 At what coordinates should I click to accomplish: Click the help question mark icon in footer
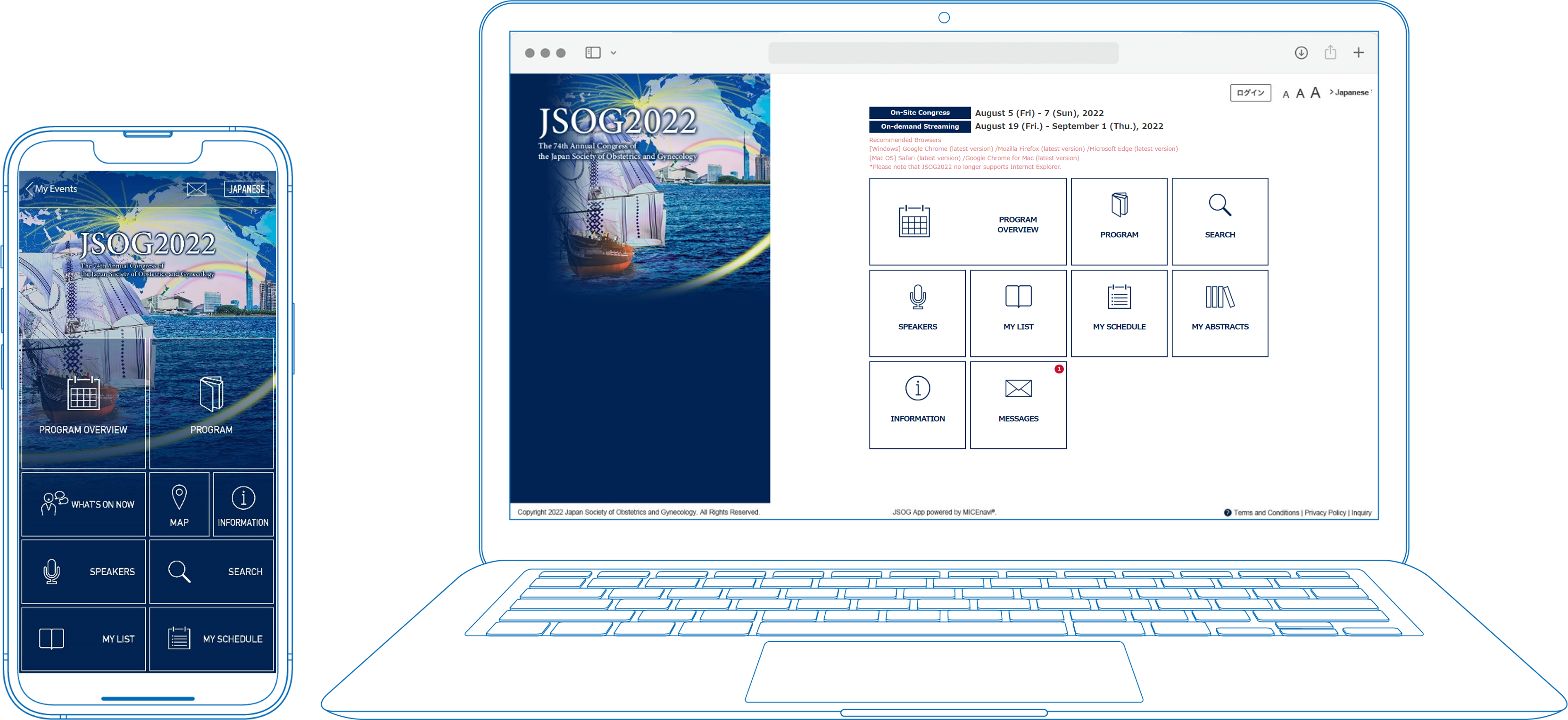pos(1227,513)
